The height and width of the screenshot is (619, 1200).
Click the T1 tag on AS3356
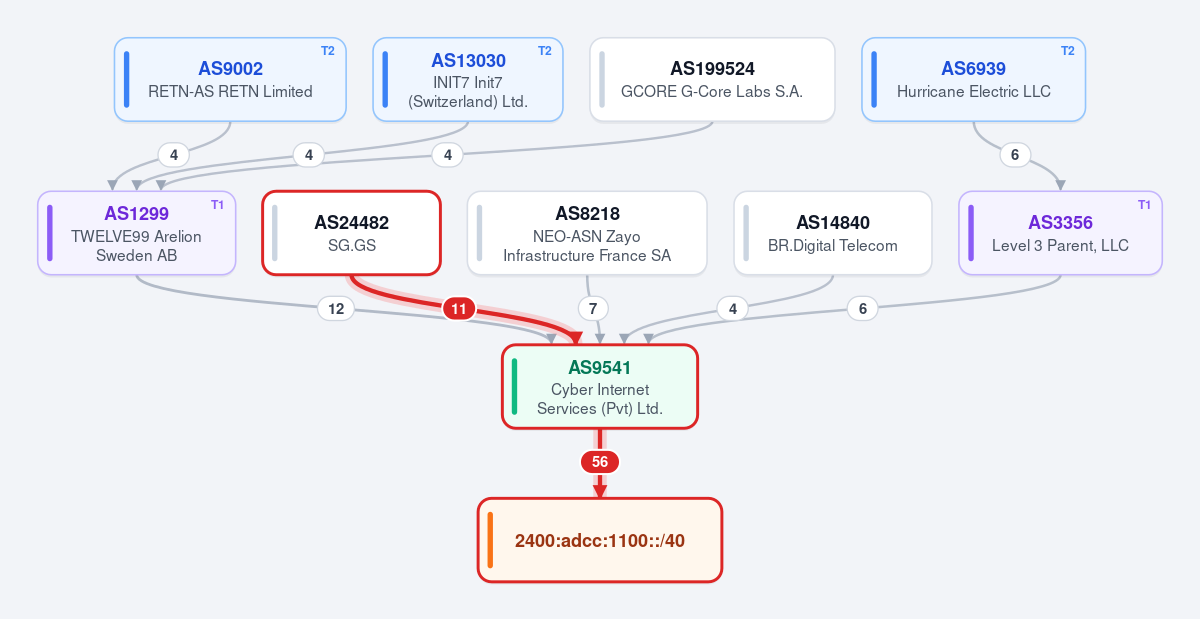[x=1144, y=205]
